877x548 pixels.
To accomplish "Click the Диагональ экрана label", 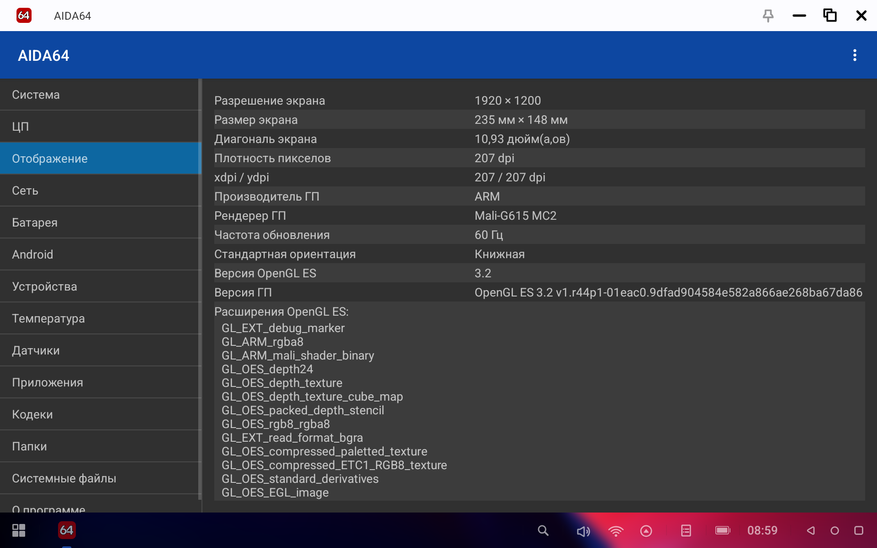I will click(265, 139).
